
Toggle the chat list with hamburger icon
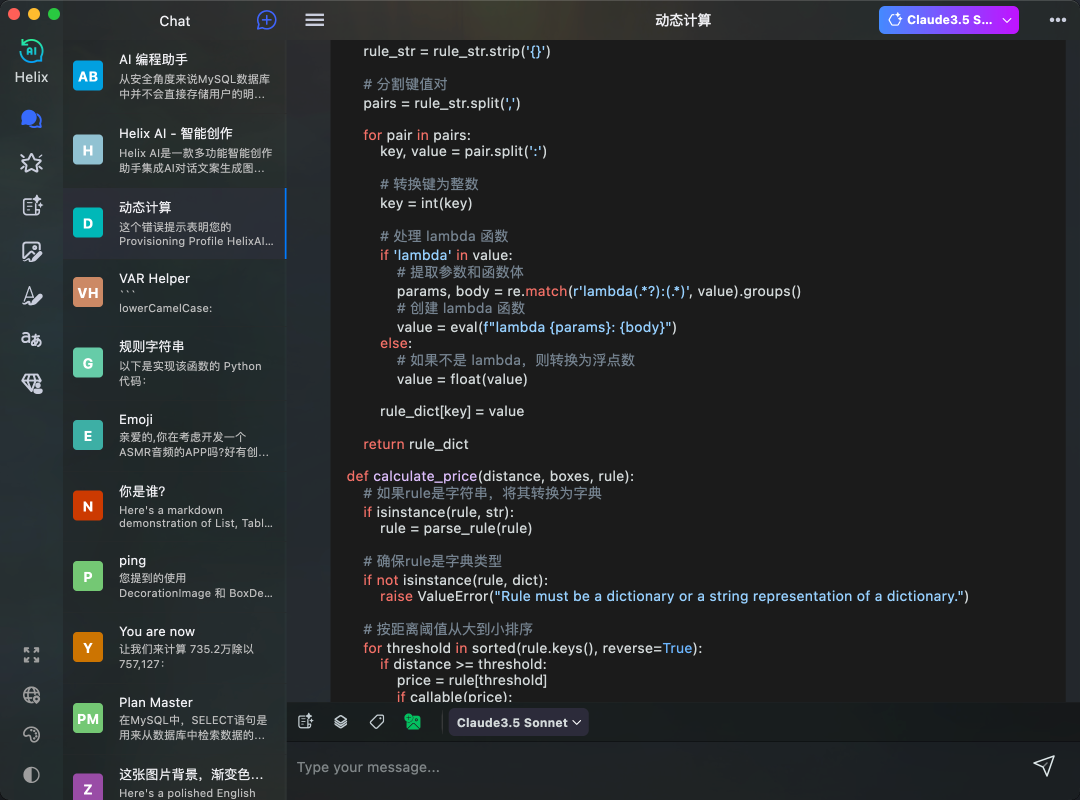click(315, 20)
